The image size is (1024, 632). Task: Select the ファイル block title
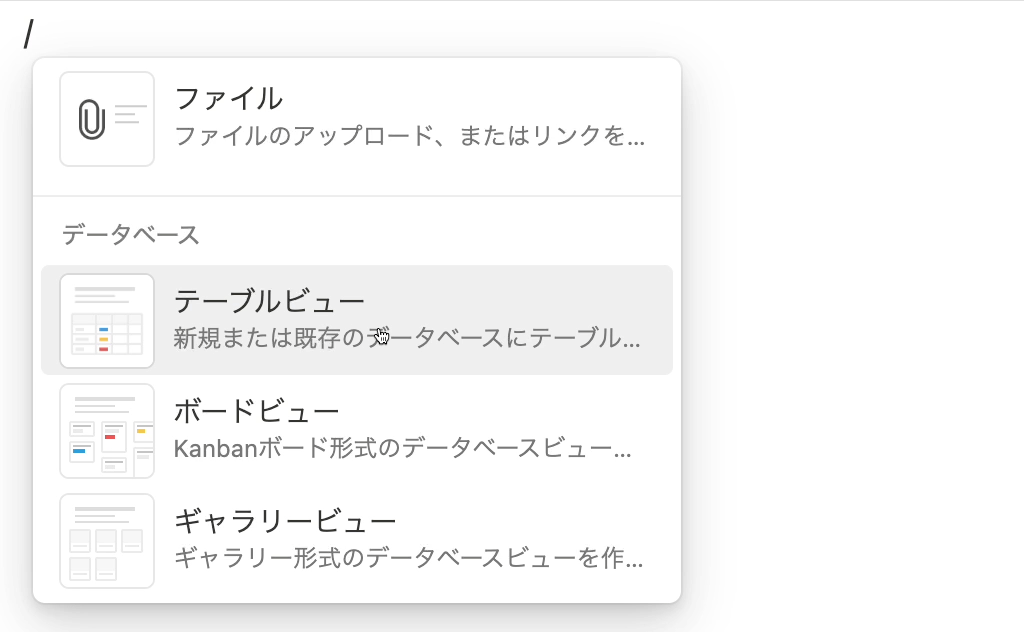point(229,99)
